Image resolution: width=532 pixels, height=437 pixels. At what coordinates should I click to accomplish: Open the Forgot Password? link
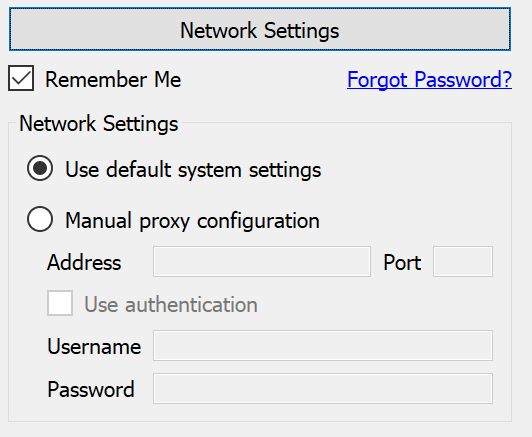click(429, 80)
